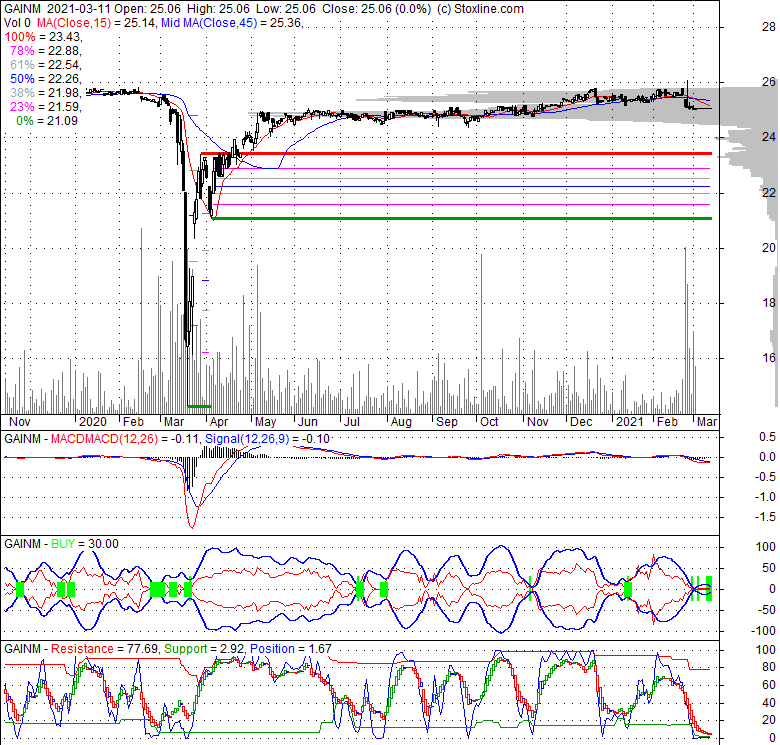This screenshot has width=780, height=745.
Task: Click the 'Resistance = 77.69' label
Action: pos(104,649)
